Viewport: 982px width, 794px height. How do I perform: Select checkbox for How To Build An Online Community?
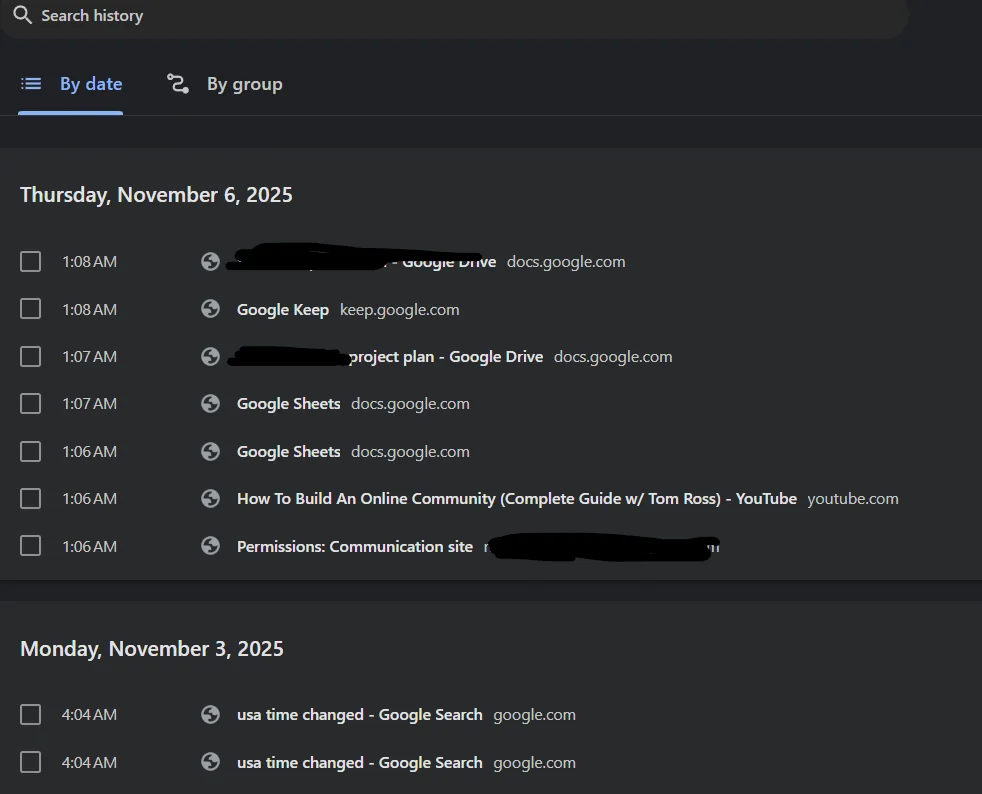click(x=31, y=498)
